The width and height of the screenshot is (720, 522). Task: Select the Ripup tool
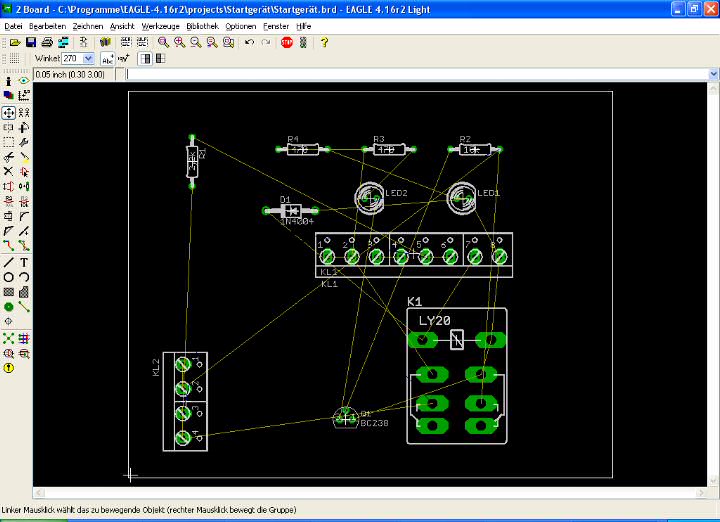tap(24, 246)
